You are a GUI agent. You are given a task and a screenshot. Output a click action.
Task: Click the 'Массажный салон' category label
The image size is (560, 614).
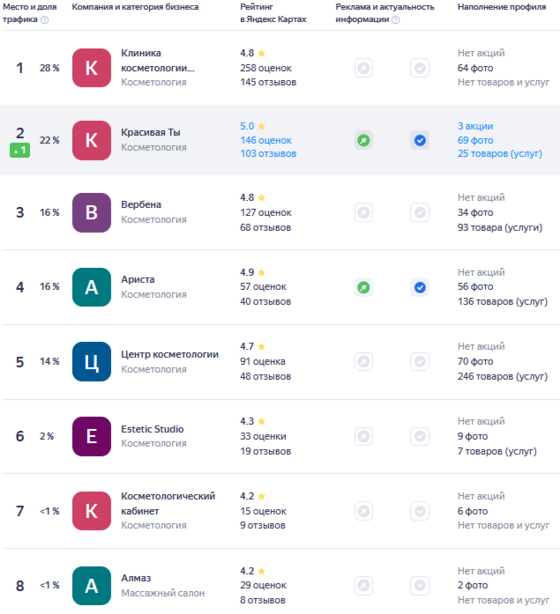163,593
